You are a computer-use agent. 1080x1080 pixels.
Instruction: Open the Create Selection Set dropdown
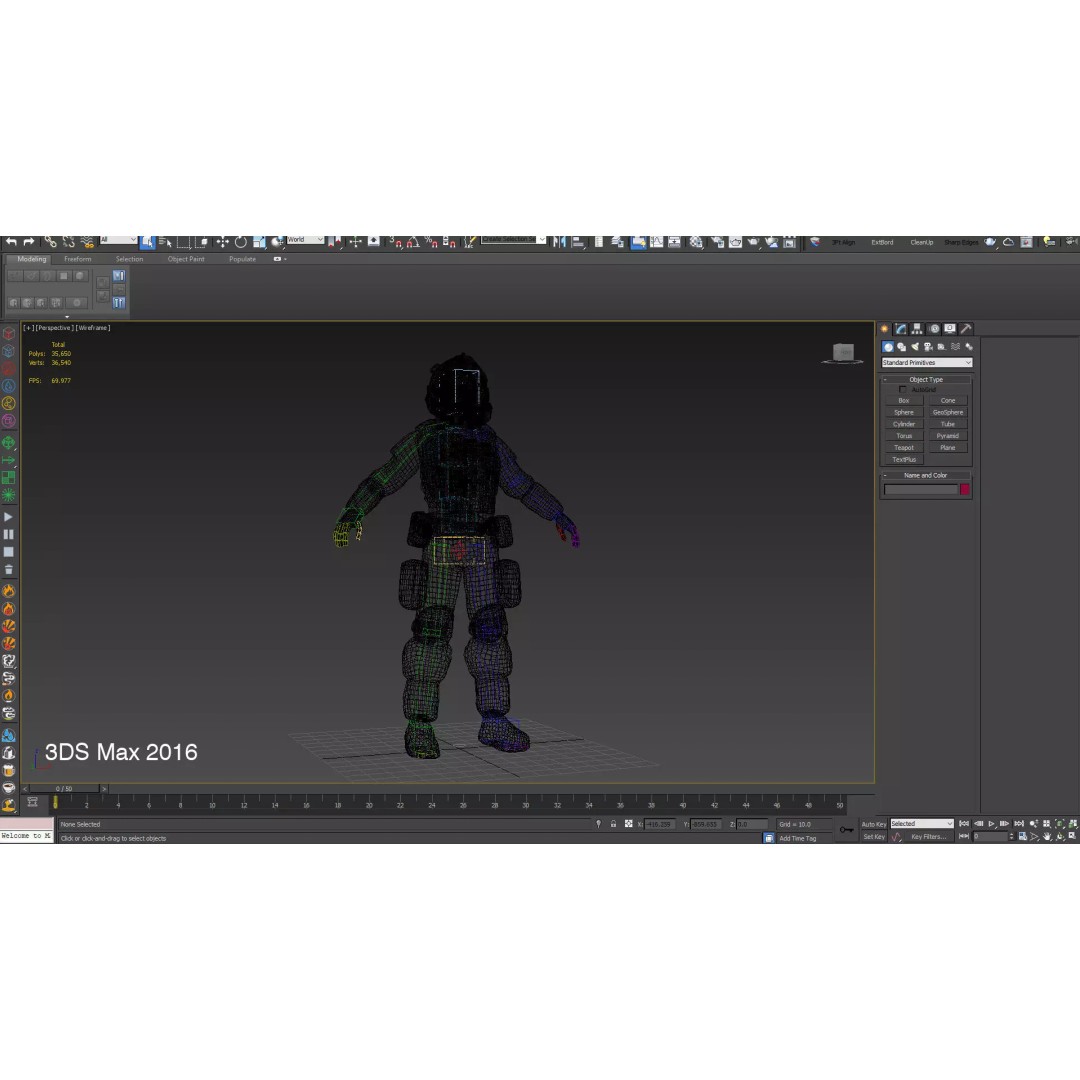pyautogui.click(x=513, y=240)
